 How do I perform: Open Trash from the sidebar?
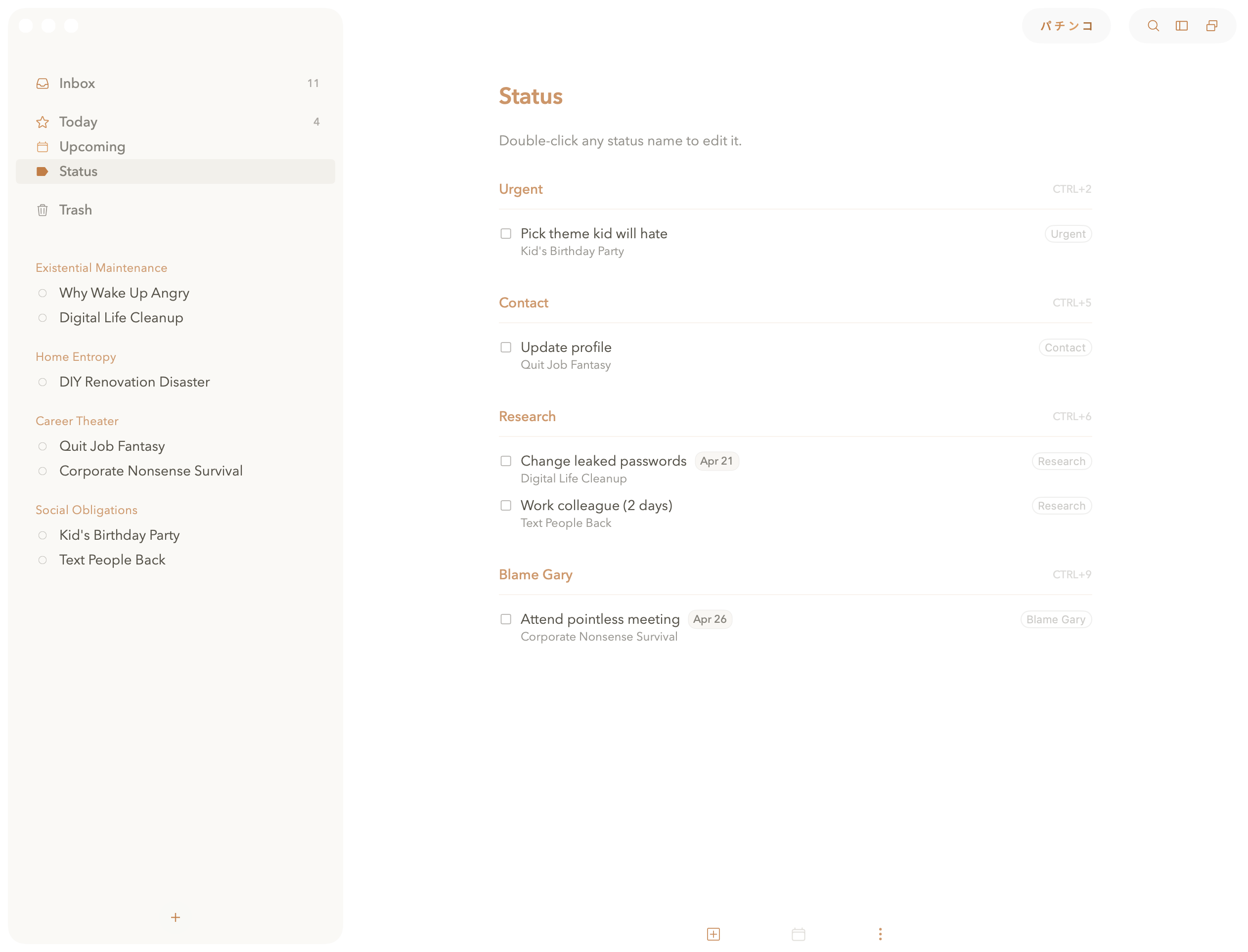pos(75,210)
